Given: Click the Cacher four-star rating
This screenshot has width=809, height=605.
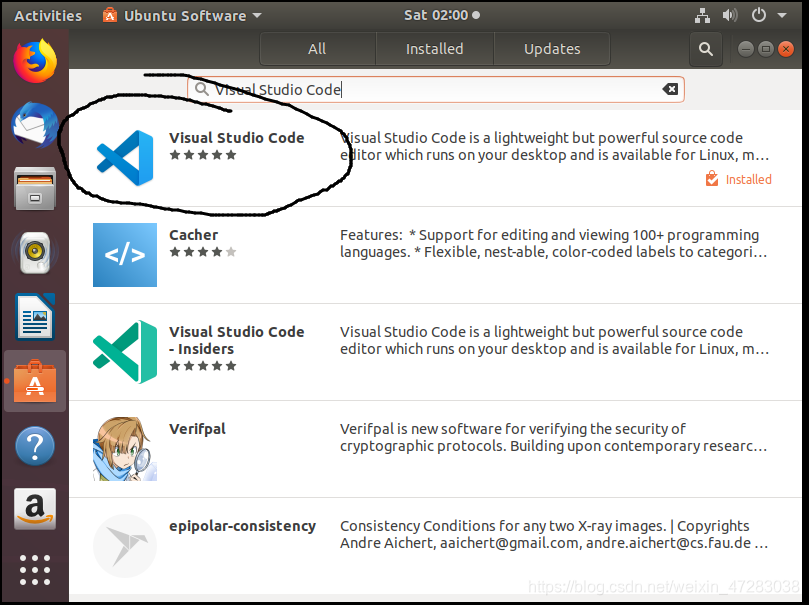Looking at the screenshot, I should tap(203, 252).
